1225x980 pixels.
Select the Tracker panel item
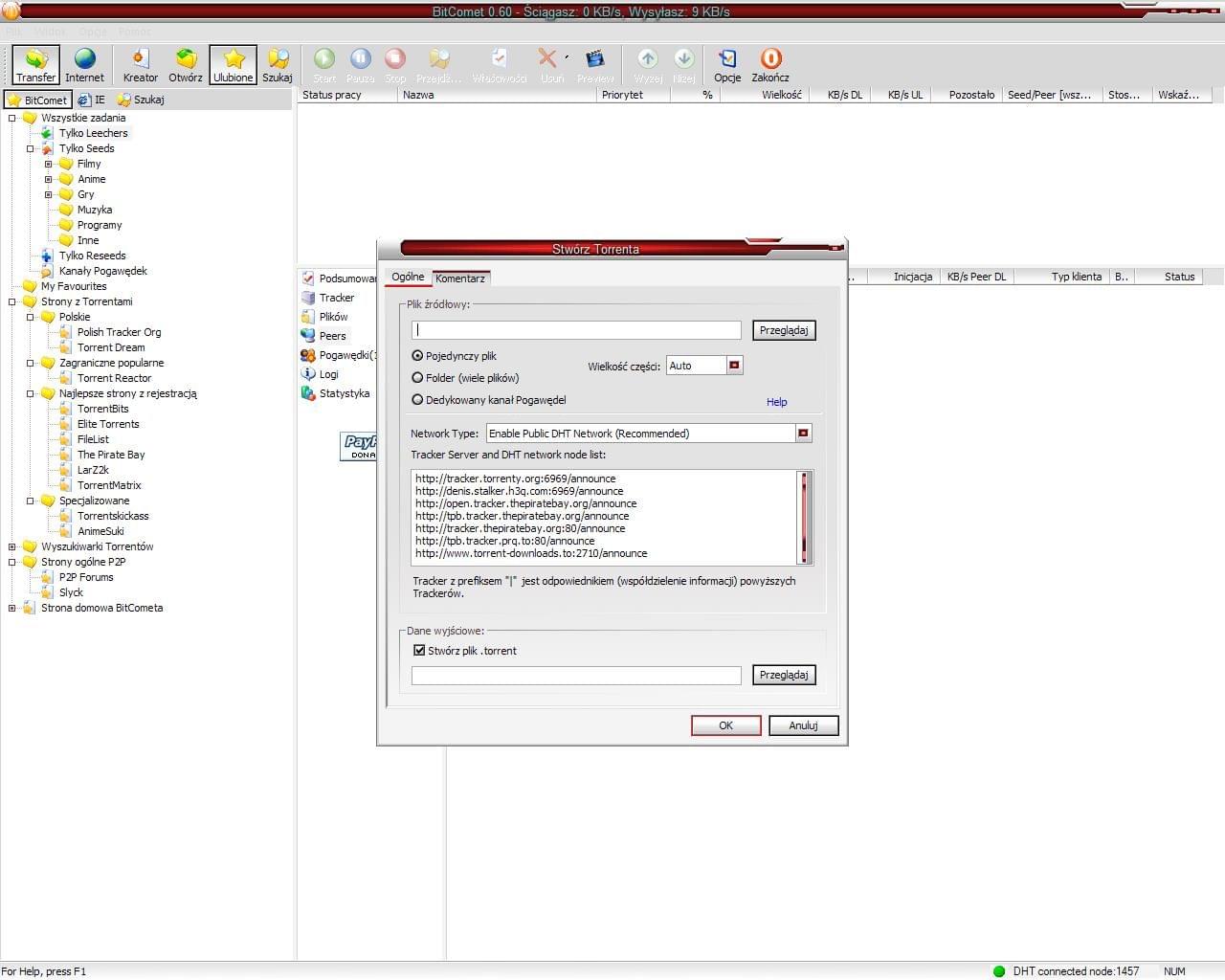point(328,298)
